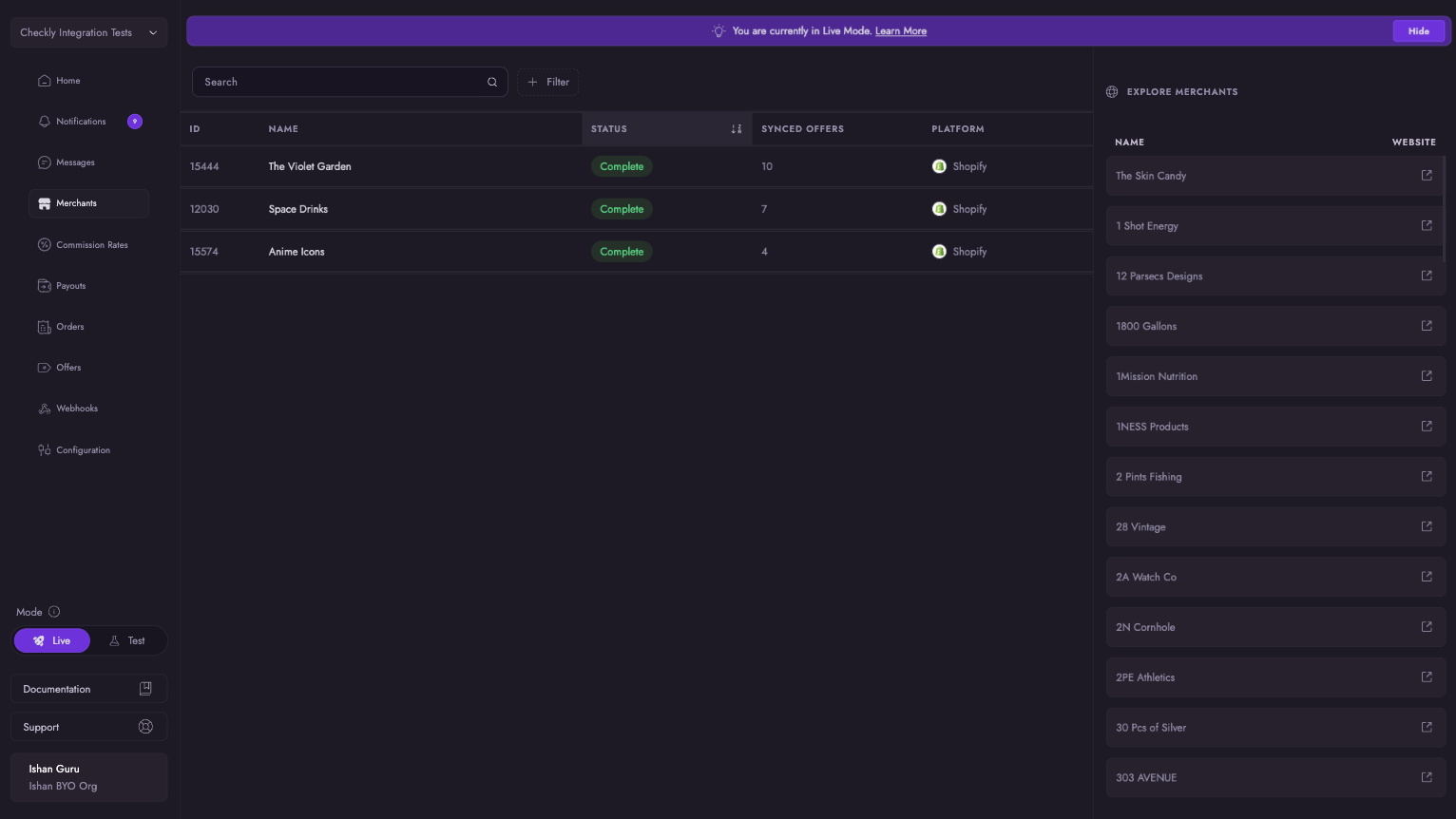Open 1 Shot Energy external link icon
Viewport: 1456px width, 819px height.
[1427, 226]
